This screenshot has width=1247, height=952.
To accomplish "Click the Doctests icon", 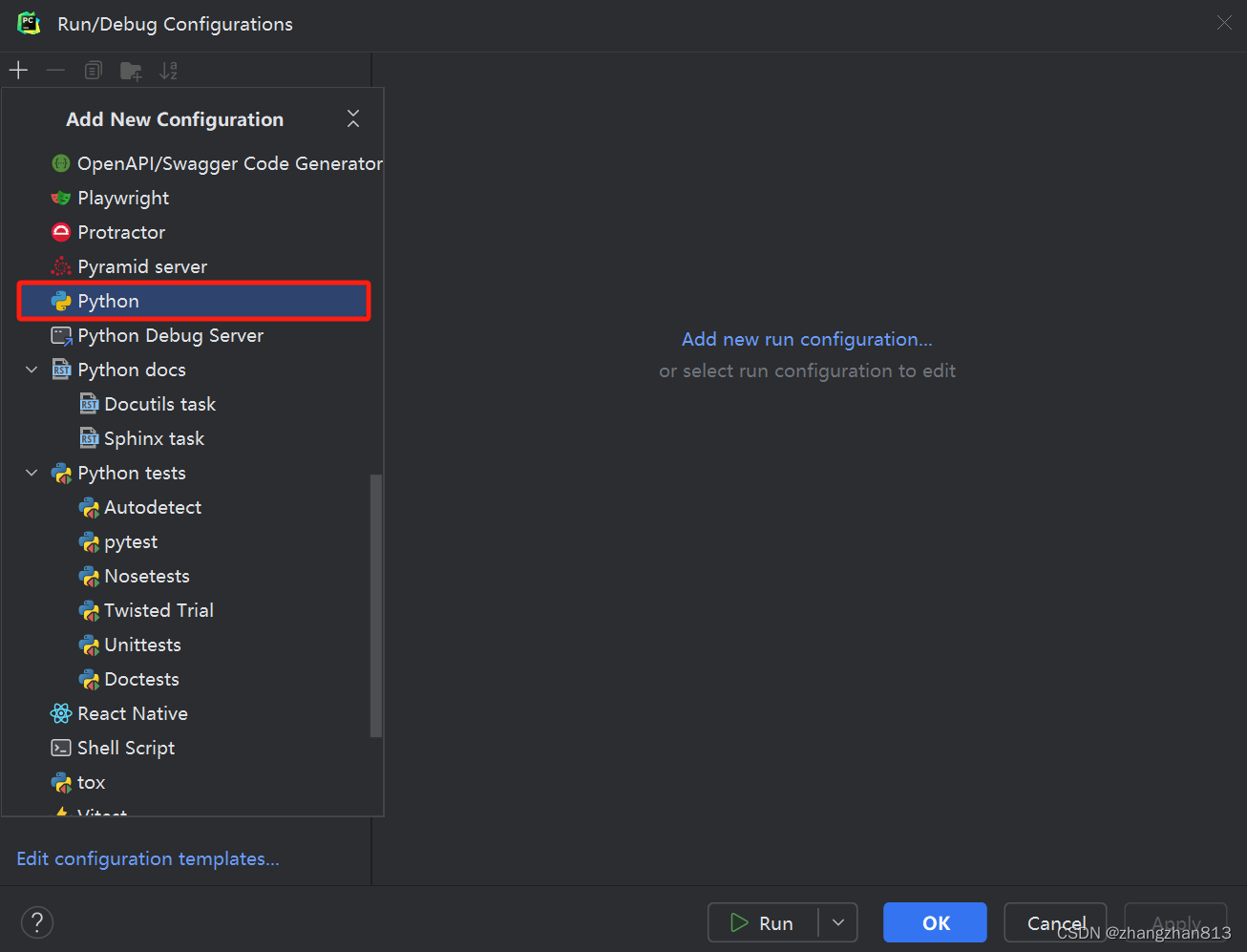I will click(89, 679).
